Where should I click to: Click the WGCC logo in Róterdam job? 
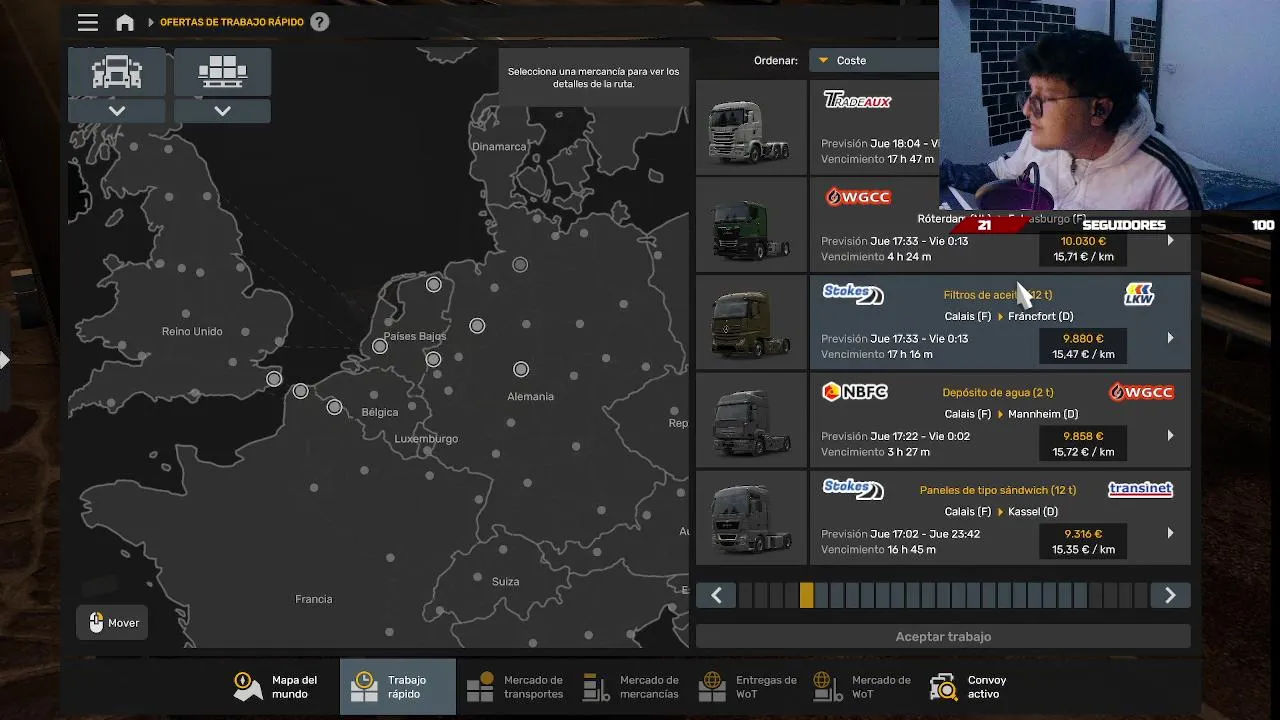tap(857, 197)
